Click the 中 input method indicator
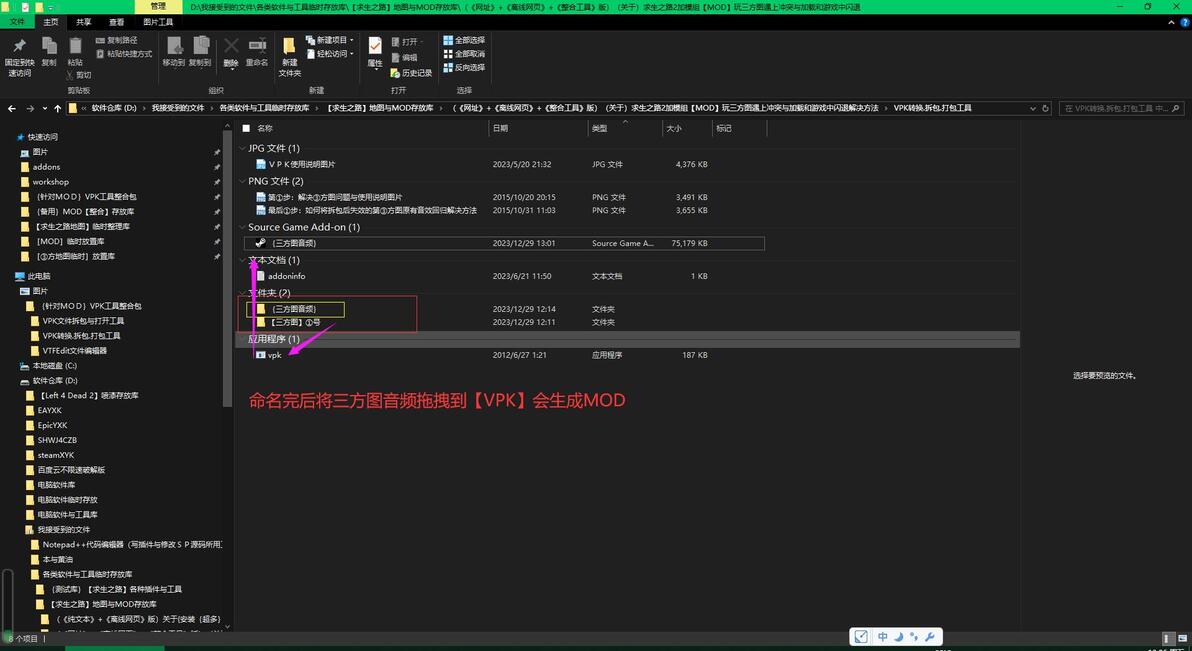This screenshot has height=651, width=1192. click(883, 637)
